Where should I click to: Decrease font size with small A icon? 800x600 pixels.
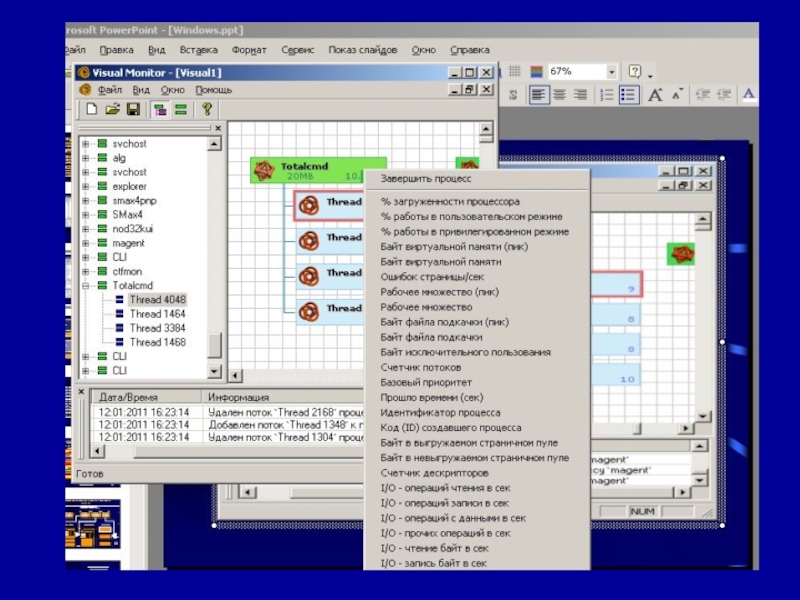tap(677, 94)
